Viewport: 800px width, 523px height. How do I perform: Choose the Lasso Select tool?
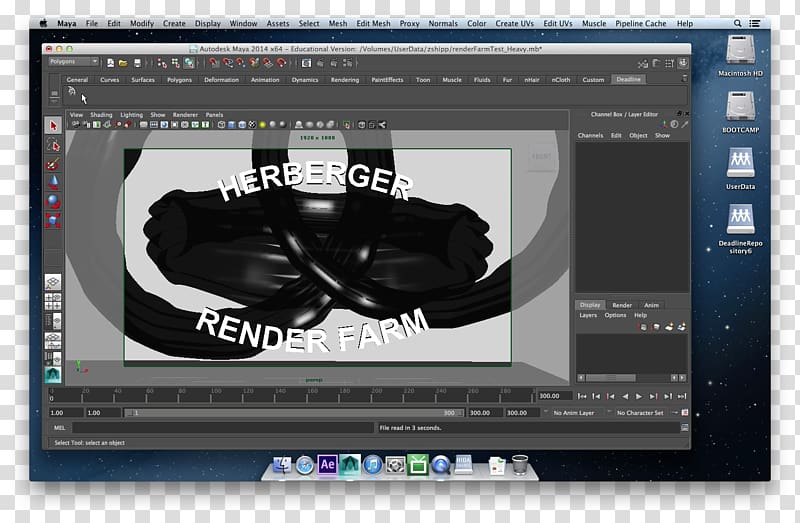[53, 145]
